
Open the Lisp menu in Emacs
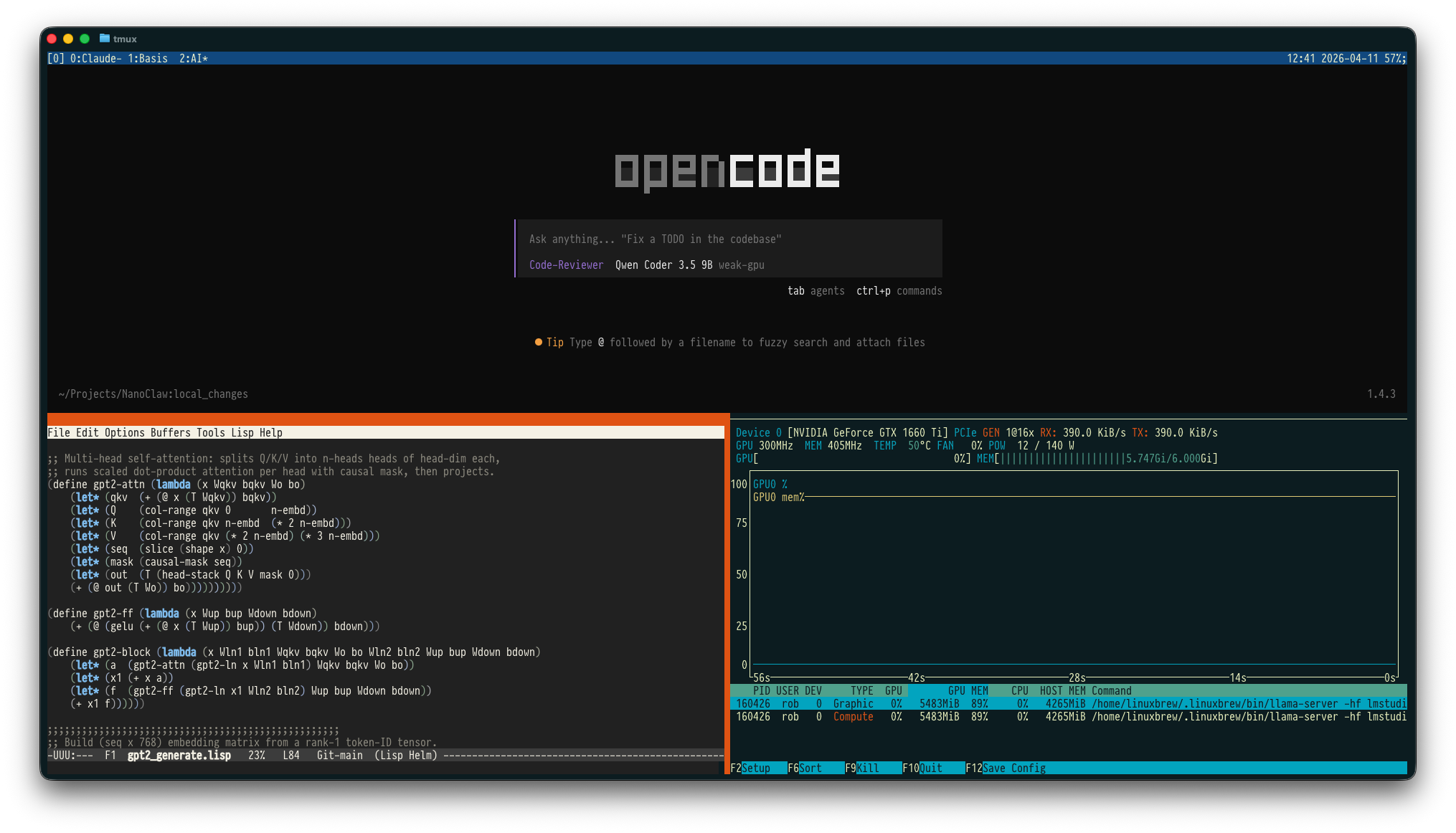point(242,432)
